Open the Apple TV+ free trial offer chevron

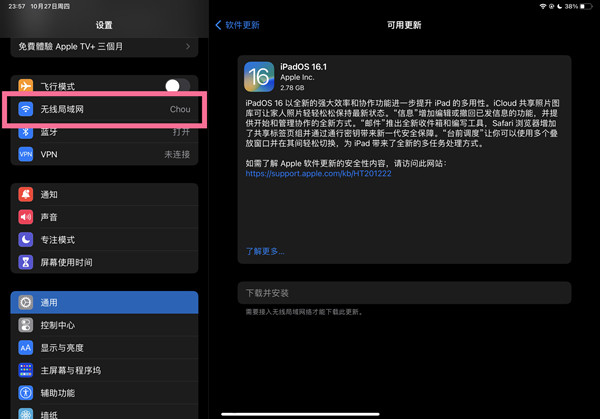188,46
